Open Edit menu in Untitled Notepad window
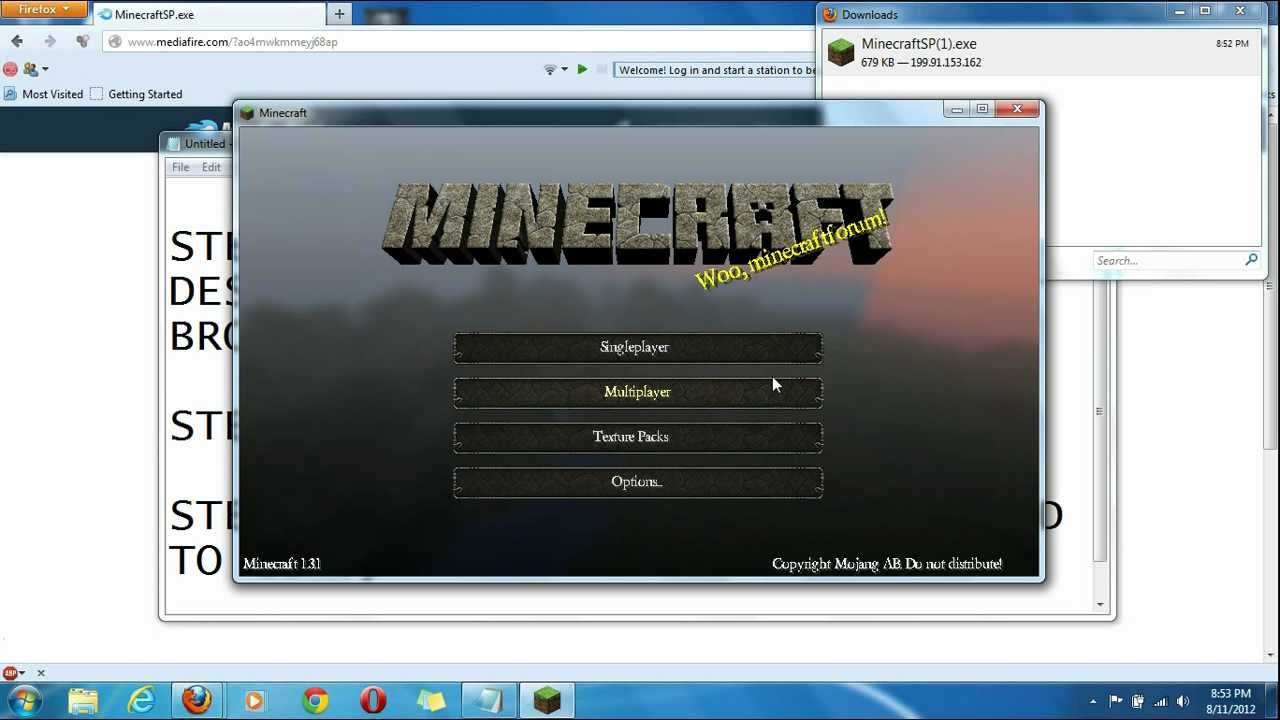Image resolution: width=1280 pixels, height=720 pixels. pos(211,167)
